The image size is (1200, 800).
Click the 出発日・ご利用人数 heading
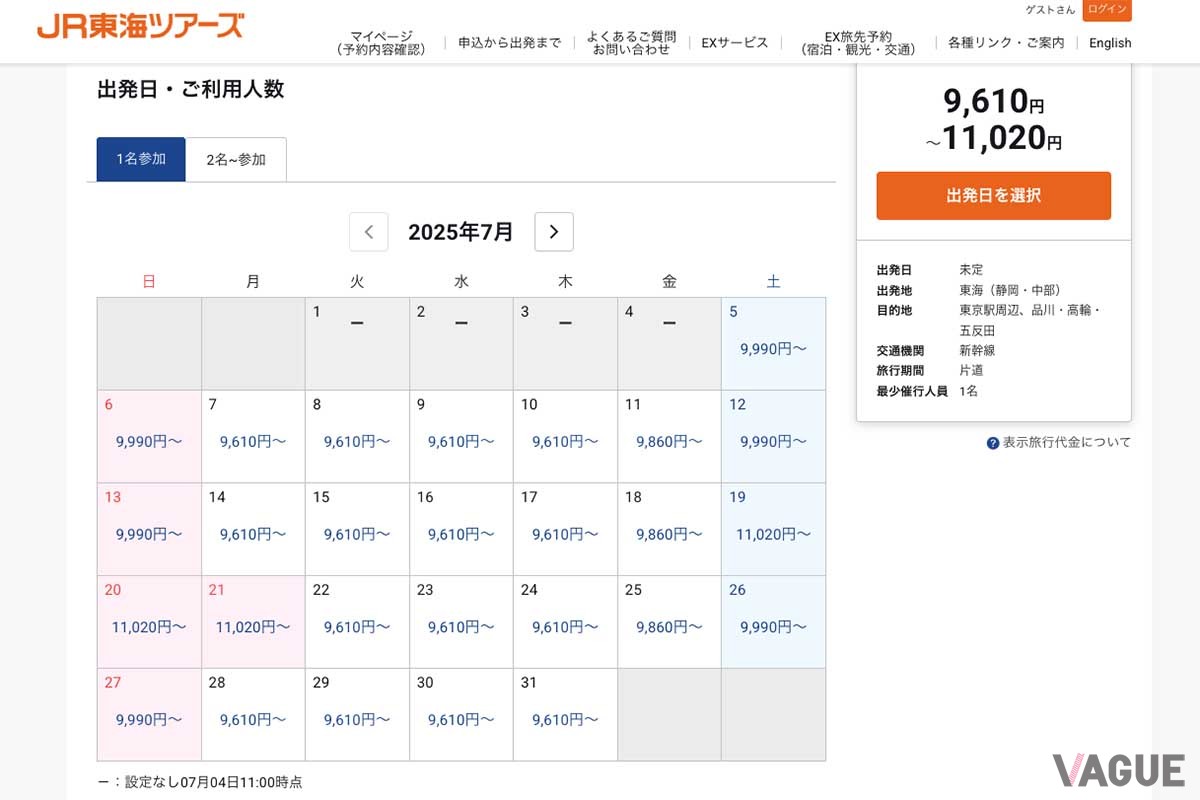191,89
